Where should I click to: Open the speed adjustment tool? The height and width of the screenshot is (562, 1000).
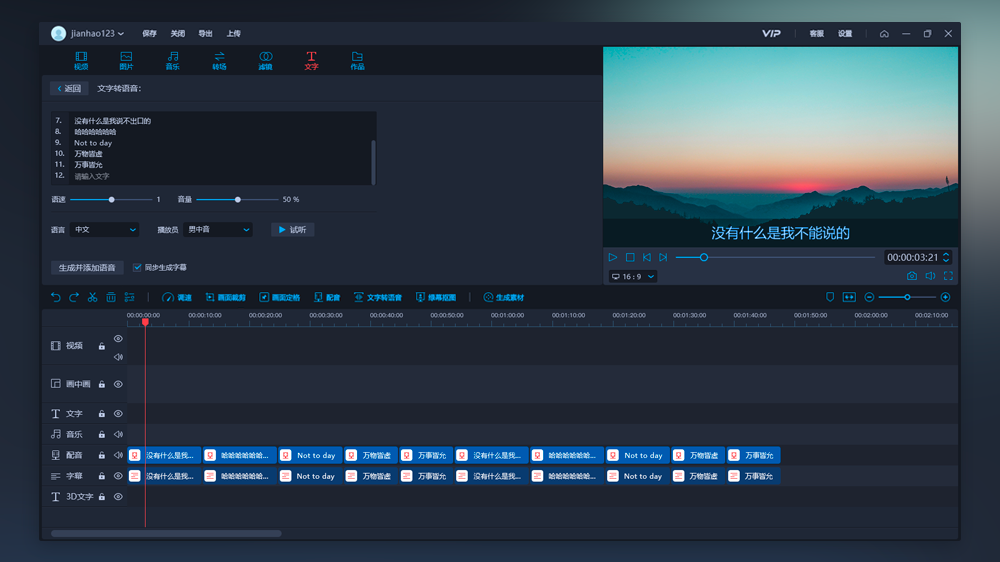tap(177, 297)
